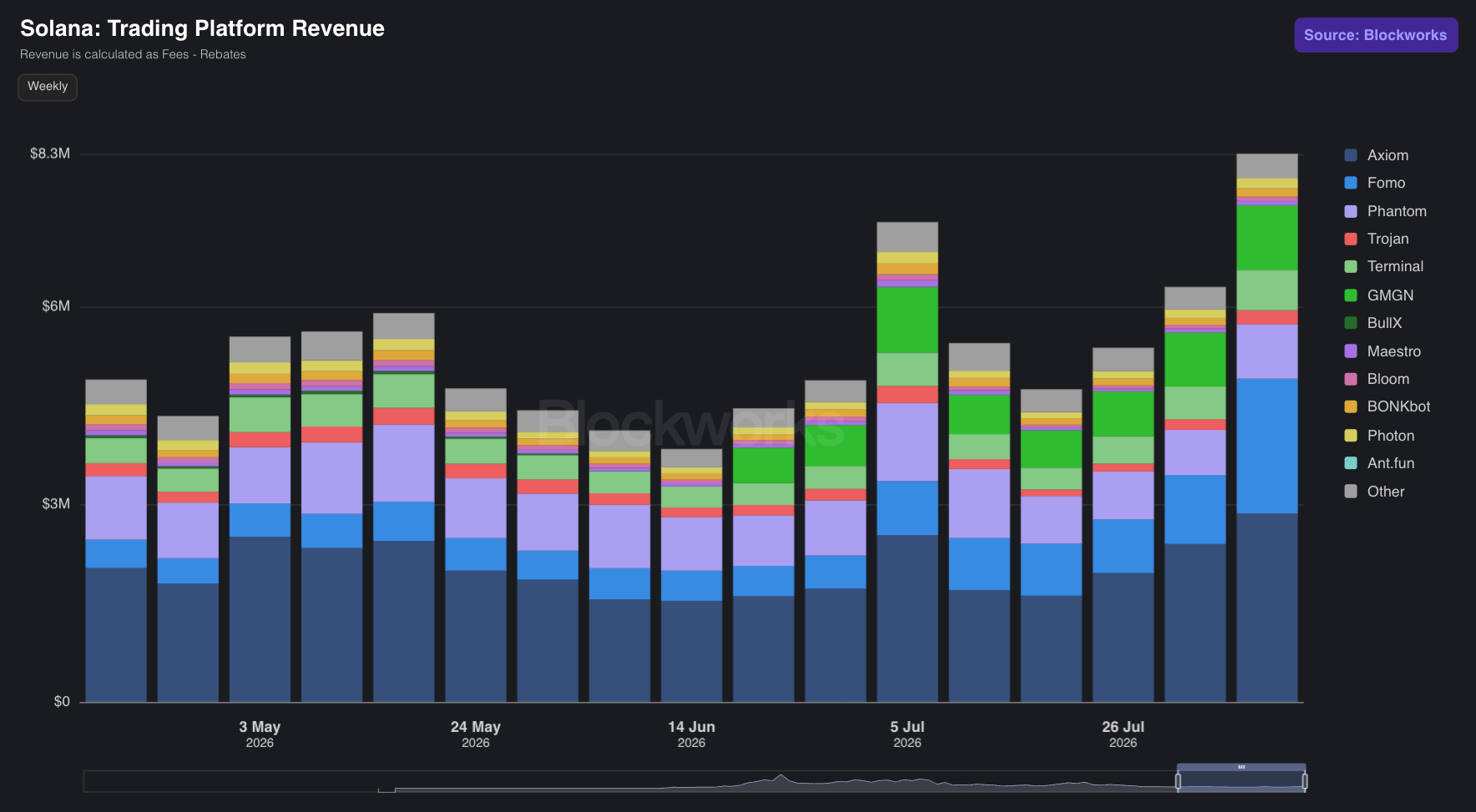Open the Weekly interval selector
This screenshot has height=812, width=1476.
click(48, 87)
